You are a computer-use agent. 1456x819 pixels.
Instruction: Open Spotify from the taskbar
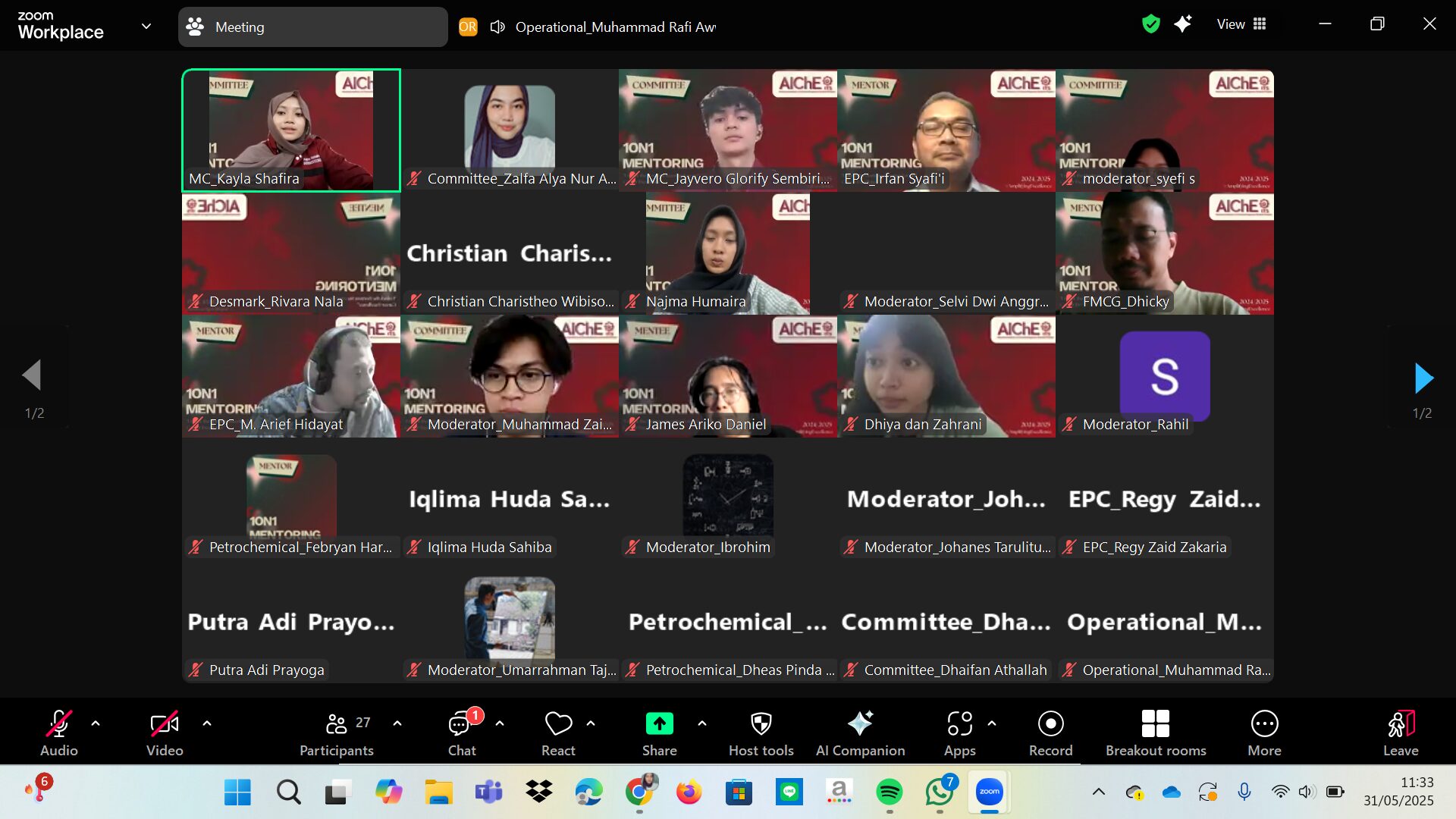[x=889, y=792]
